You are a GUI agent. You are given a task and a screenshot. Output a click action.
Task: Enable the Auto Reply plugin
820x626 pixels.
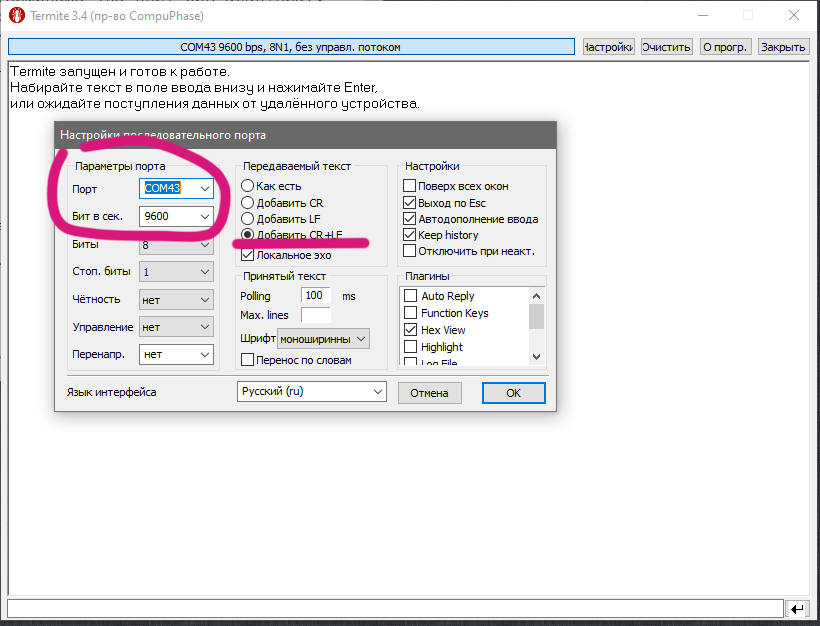click(x=410, y=296)
